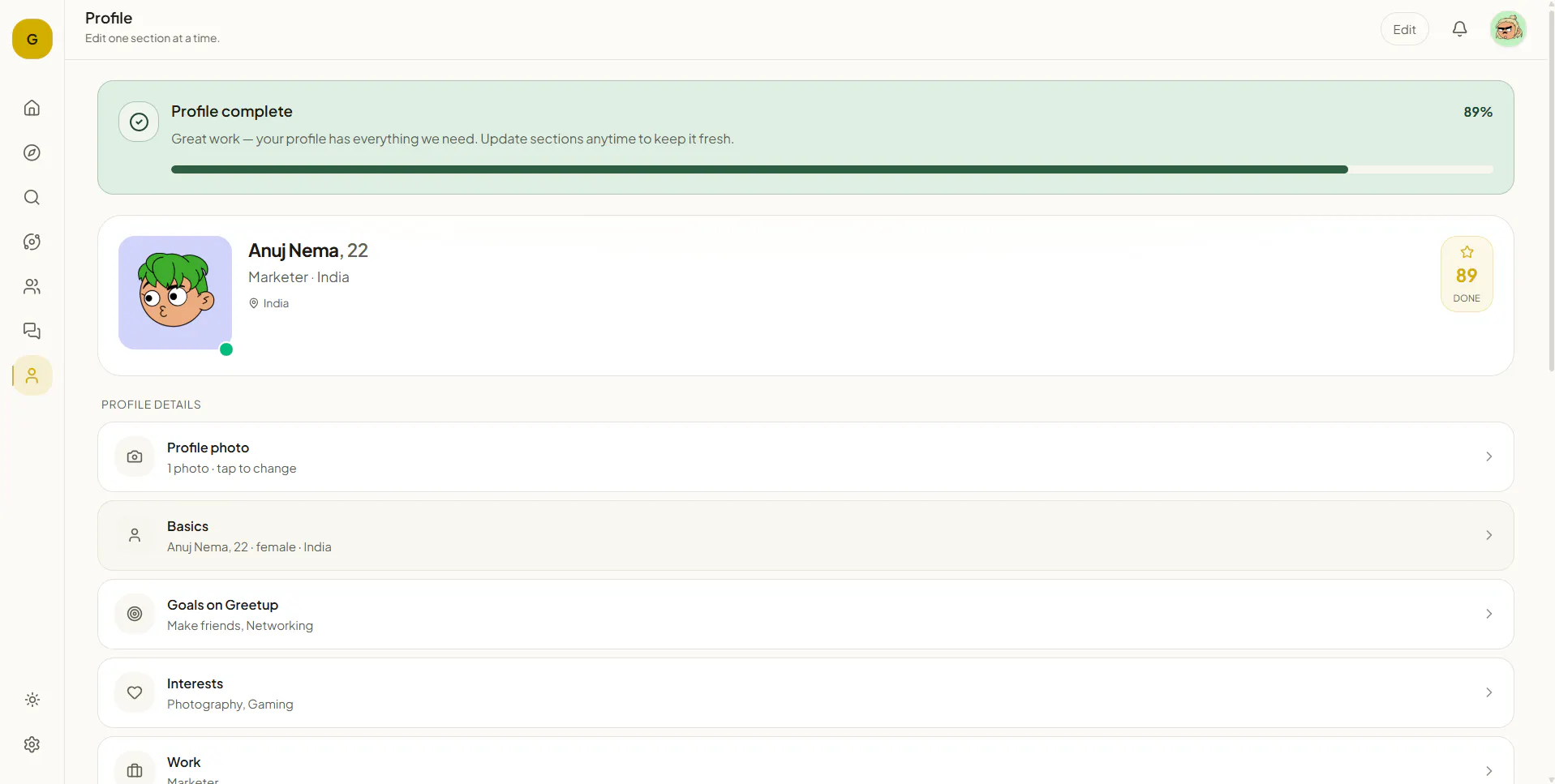Click the profile completion progress bar
1555x784 pixels.
point(831,169)
